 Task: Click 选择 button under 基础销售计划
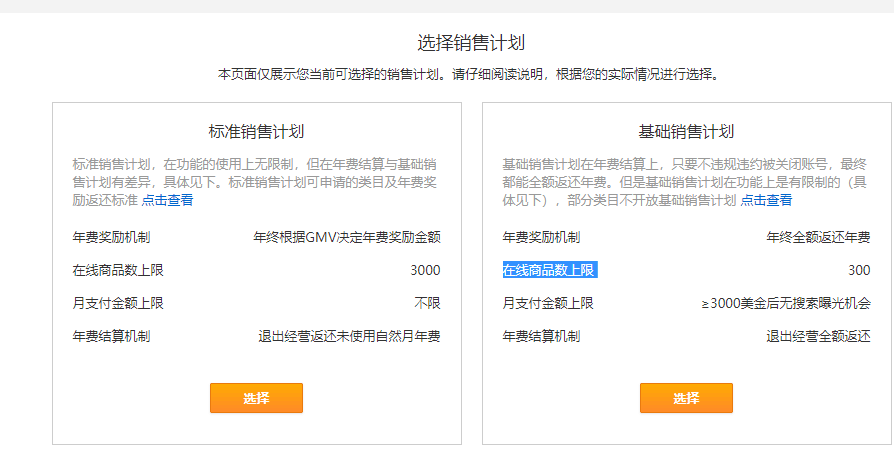coord(686,398)
